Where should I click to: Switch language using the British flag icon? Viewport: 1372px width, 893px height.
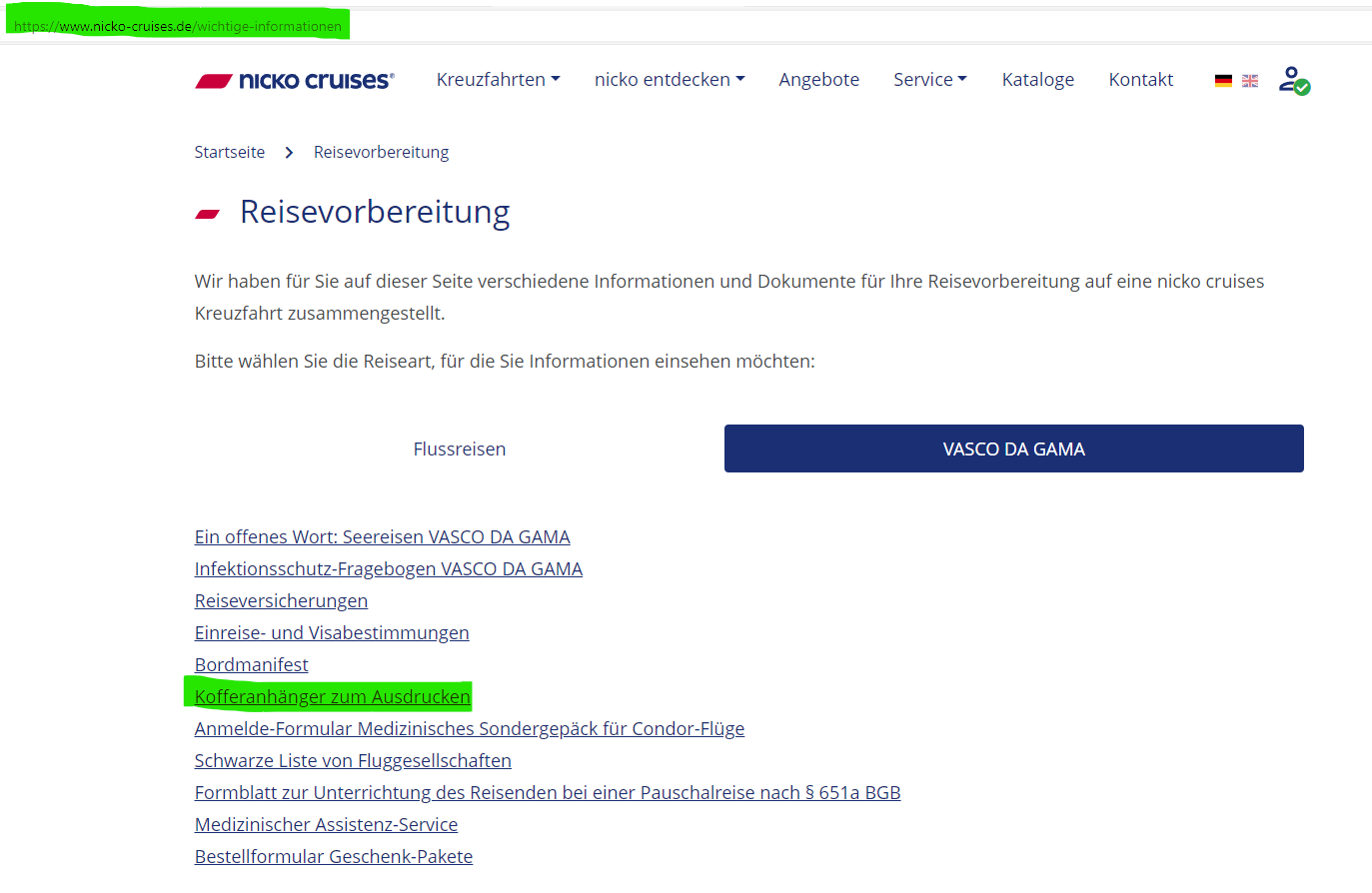tap(1250, 81)
